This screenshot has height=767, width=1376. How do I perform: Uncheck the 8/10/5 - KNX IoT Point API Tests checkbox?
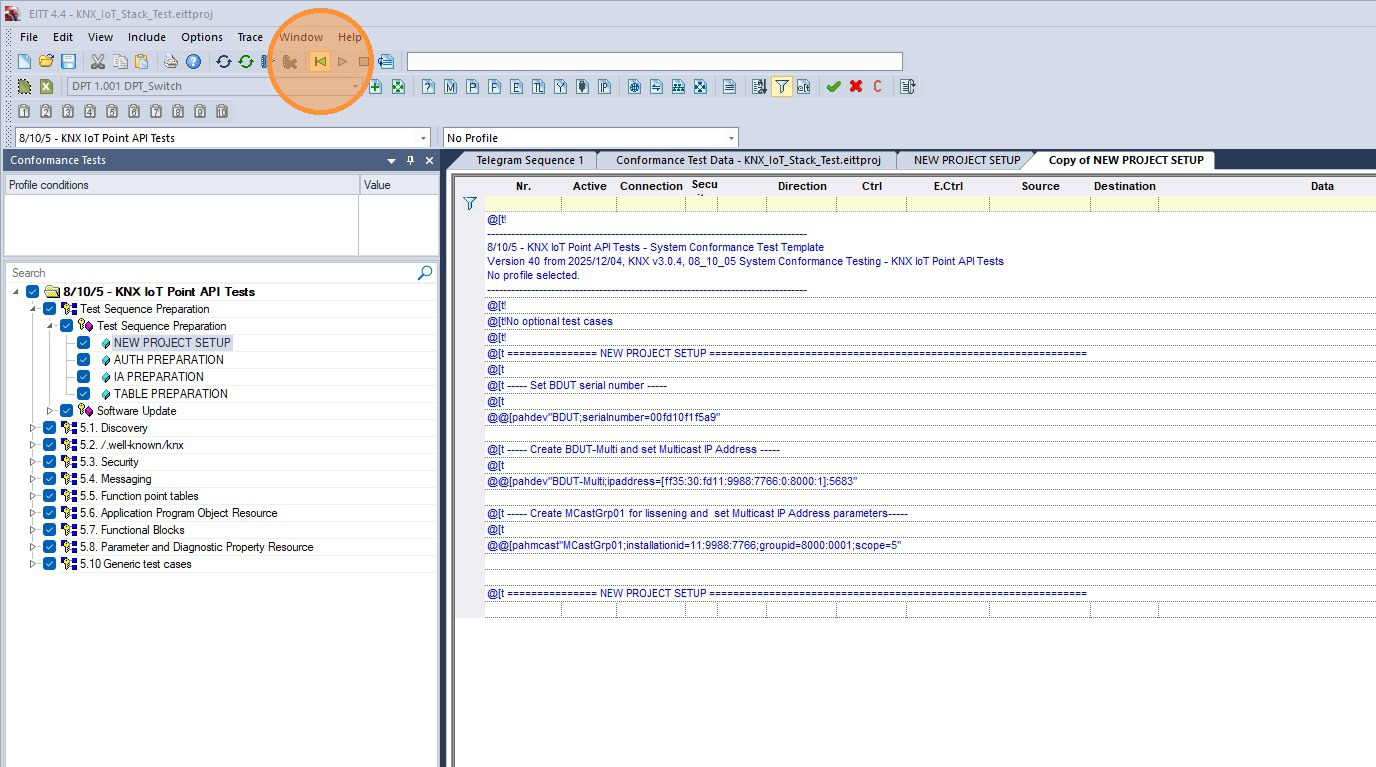[33, 292]
